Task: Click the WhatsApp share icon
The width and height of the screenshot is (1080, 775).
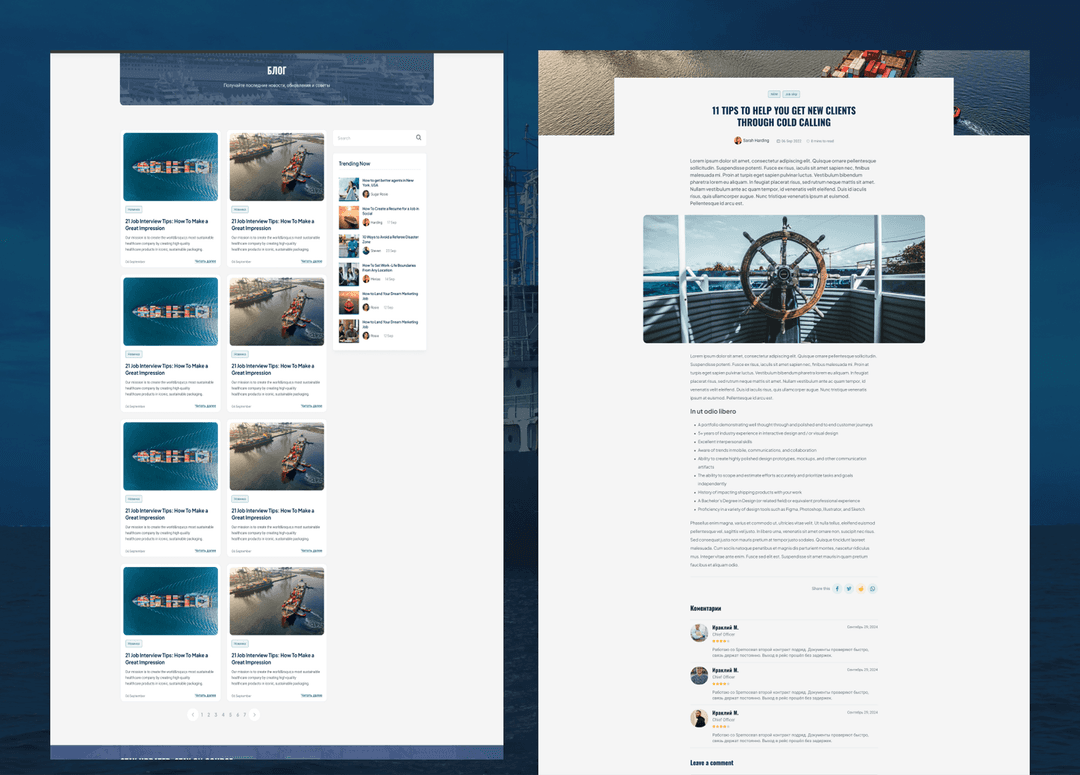Action: tap(873, 589)
